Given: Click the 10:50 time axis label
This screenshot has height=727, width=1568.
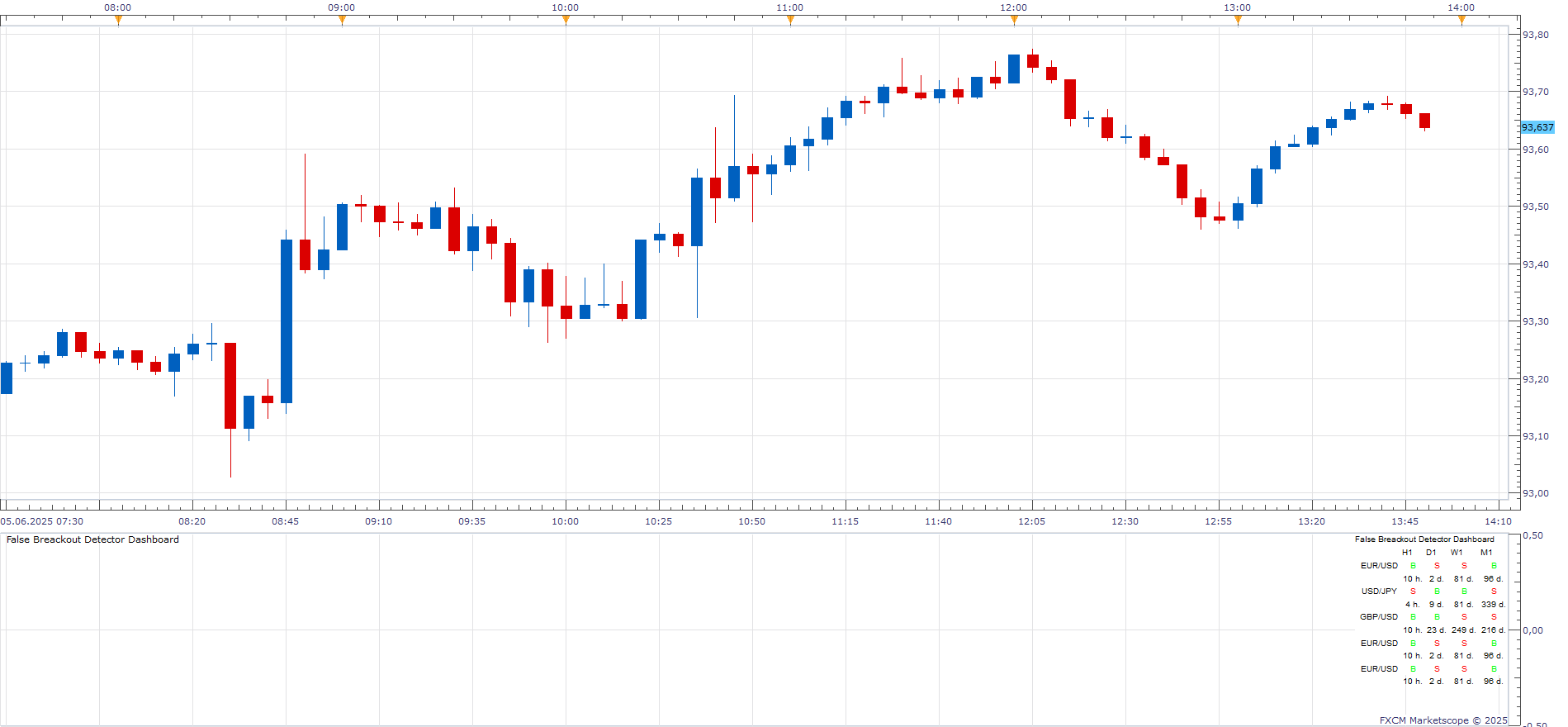Looking at the screenshot, I should 752,521.
